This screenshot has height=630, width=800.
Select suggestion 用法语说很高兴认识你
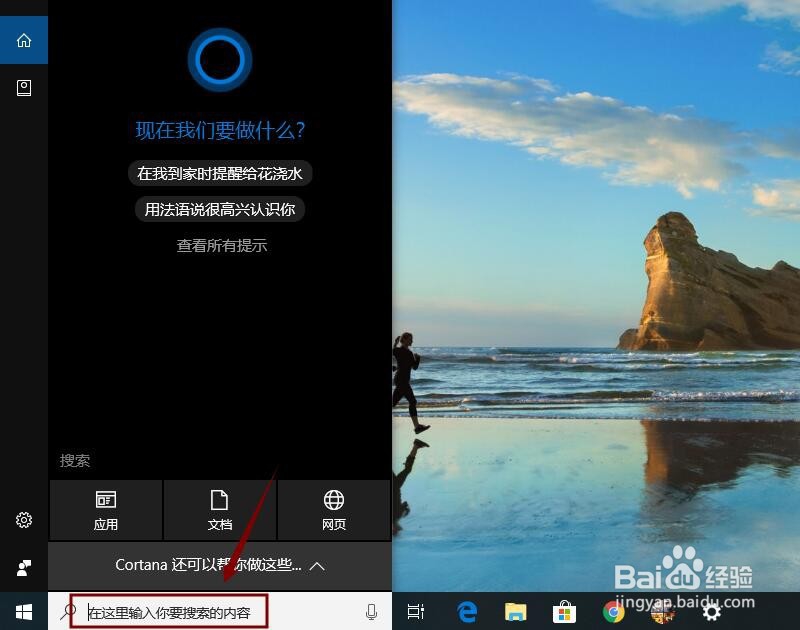(220, 209)
